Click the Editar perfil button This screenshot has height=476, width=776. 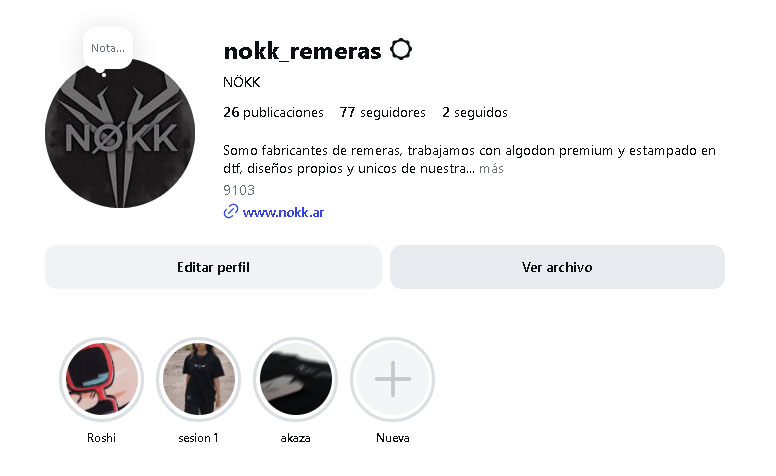(213, 267)
